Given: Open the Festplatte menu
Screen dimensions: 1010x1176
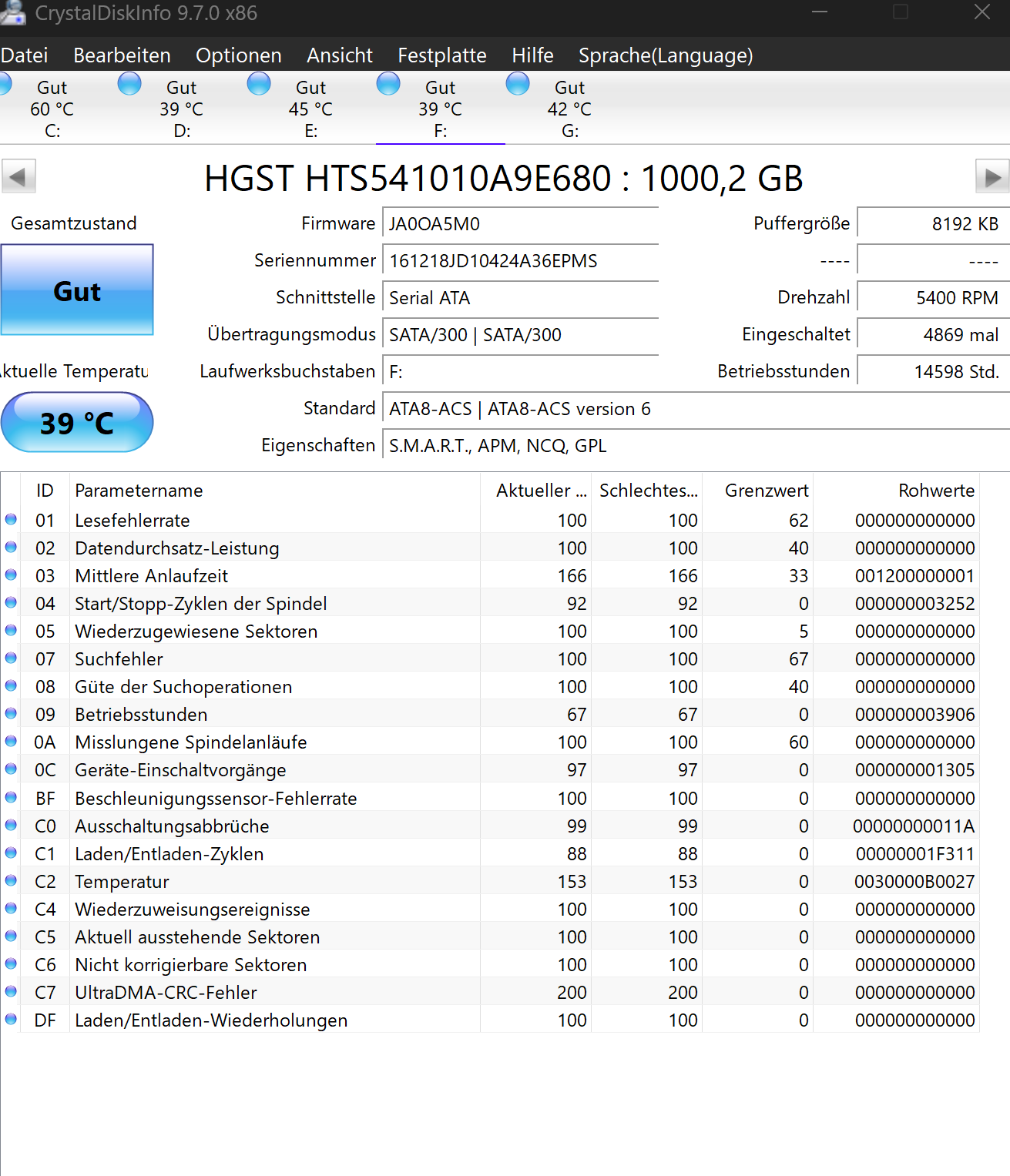Looking at the screenshot, I should click(x=442, y=55).
